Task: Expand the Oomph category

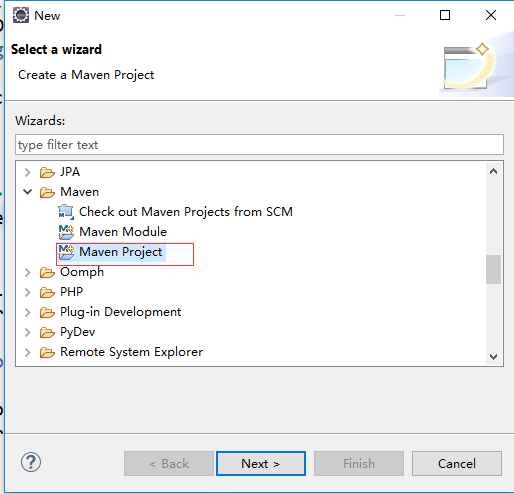Action: 28,272
